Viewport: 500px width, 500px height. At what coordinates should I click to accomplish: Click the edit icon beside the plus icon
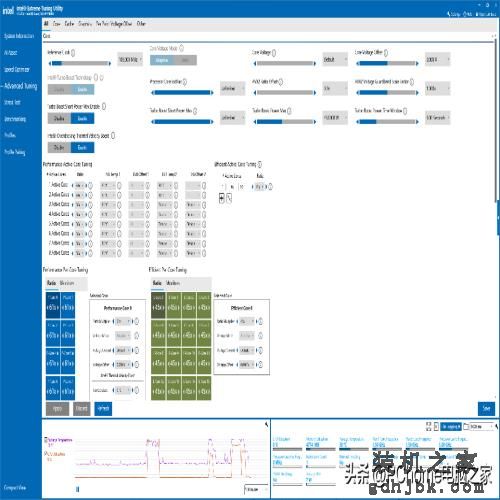coord(229,198)
